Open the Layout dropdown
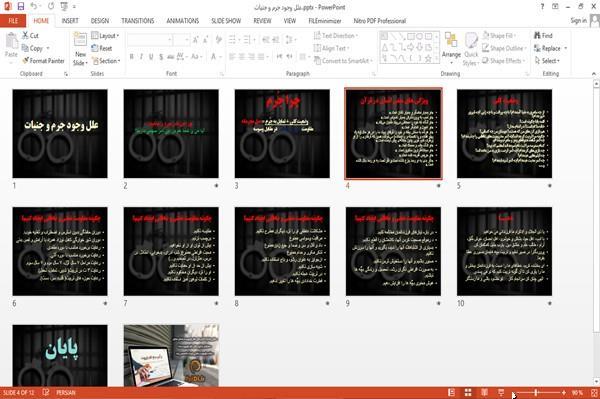This screenshot has height=399, width=600. (x=105, y=36)
